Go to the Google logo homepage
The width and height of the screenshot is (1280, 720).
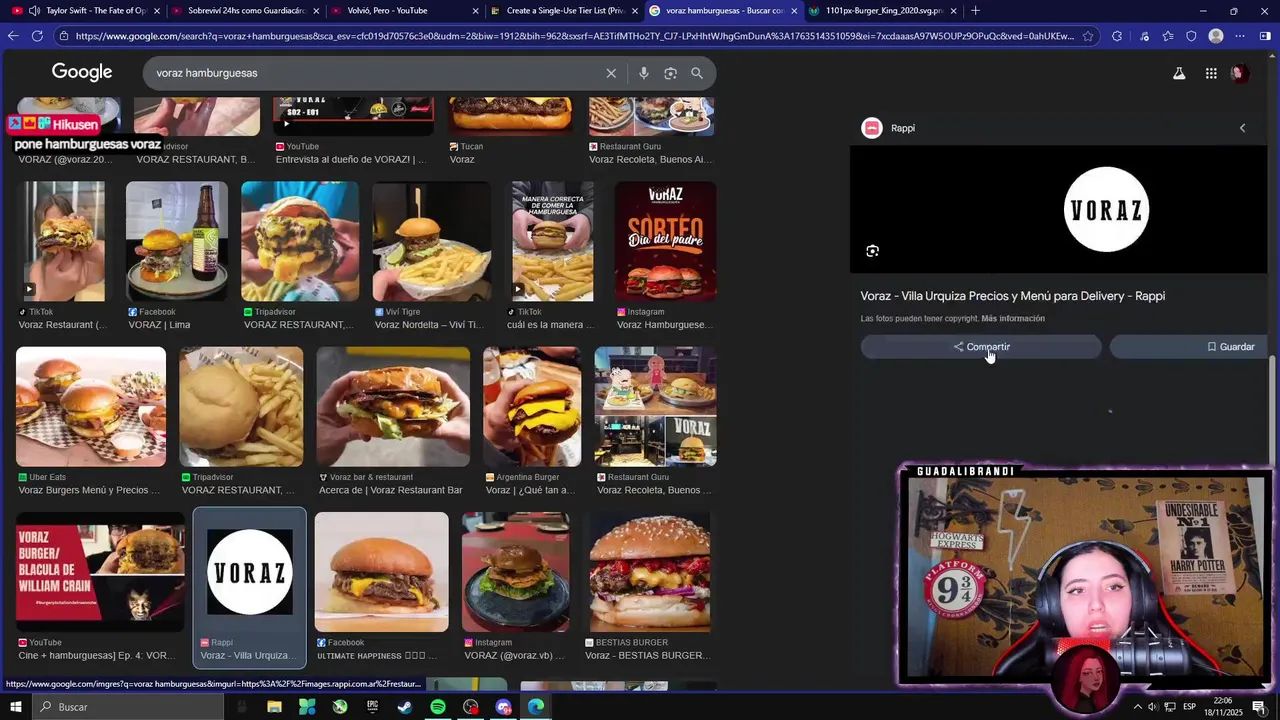[x=82, y=72]
